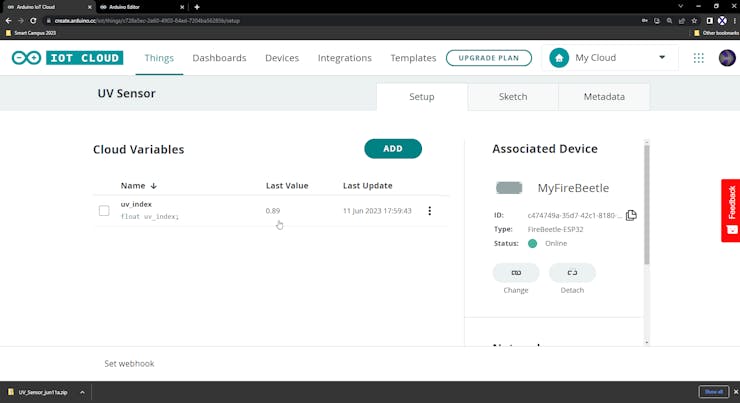Open Integrations page
The height and width of the screenshot is (403, 740).
[x=345, y=58]
